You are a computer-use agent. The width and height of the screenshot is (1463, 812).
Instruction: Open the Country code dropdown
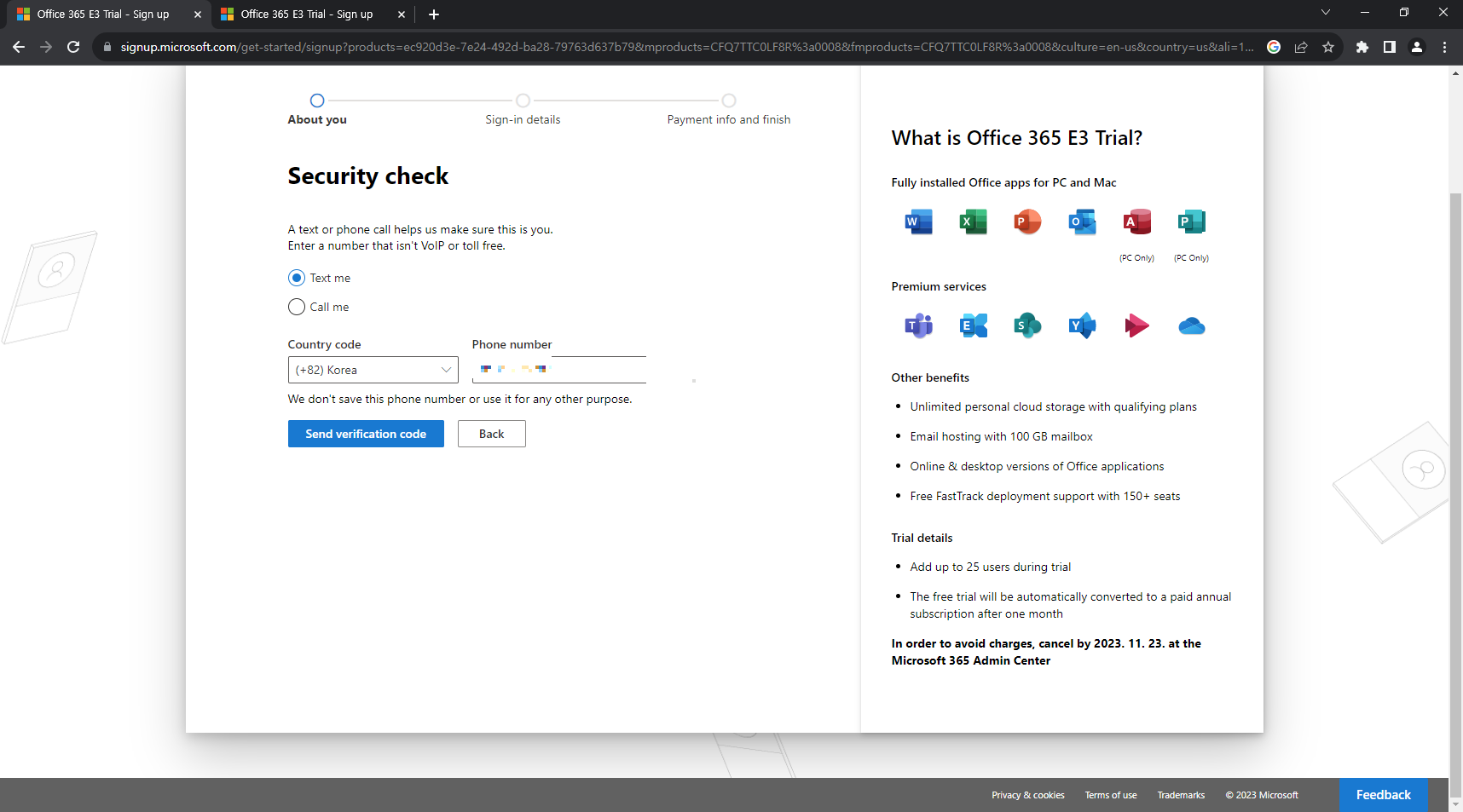point(373,370)
